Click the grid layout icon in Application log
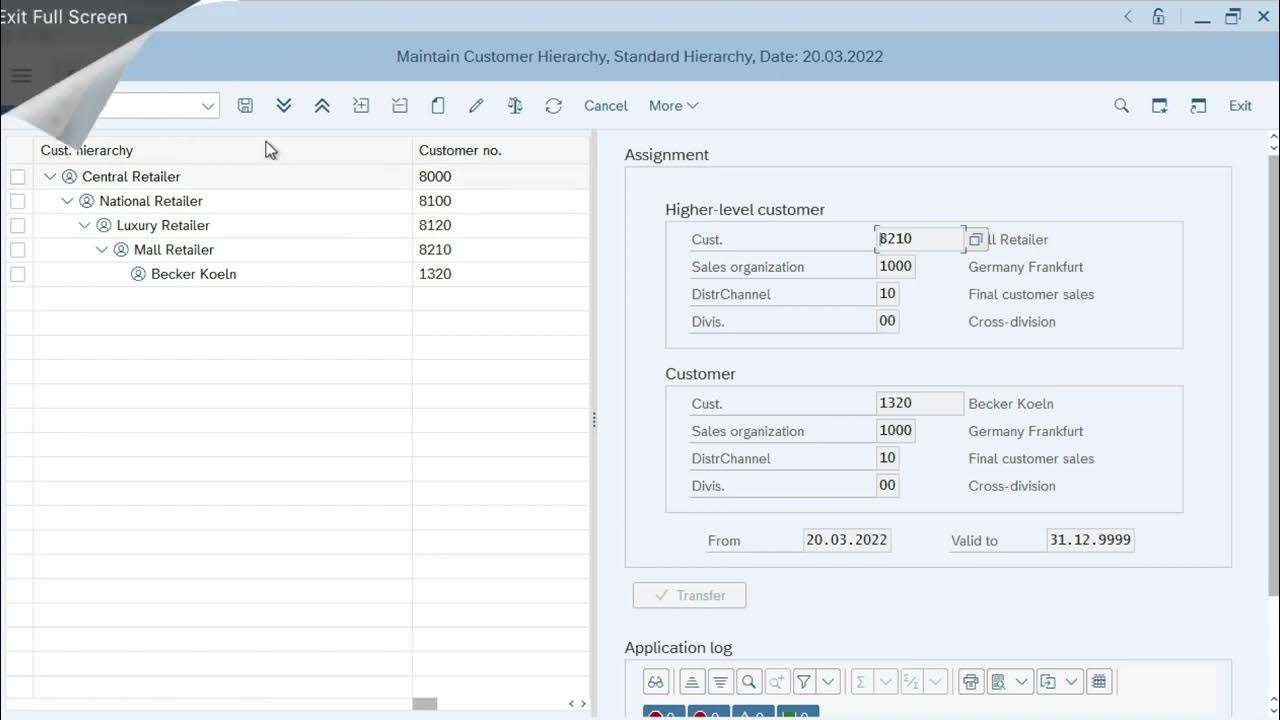Viewport: 1280px width, 720px height. [x=1099, y=682]
